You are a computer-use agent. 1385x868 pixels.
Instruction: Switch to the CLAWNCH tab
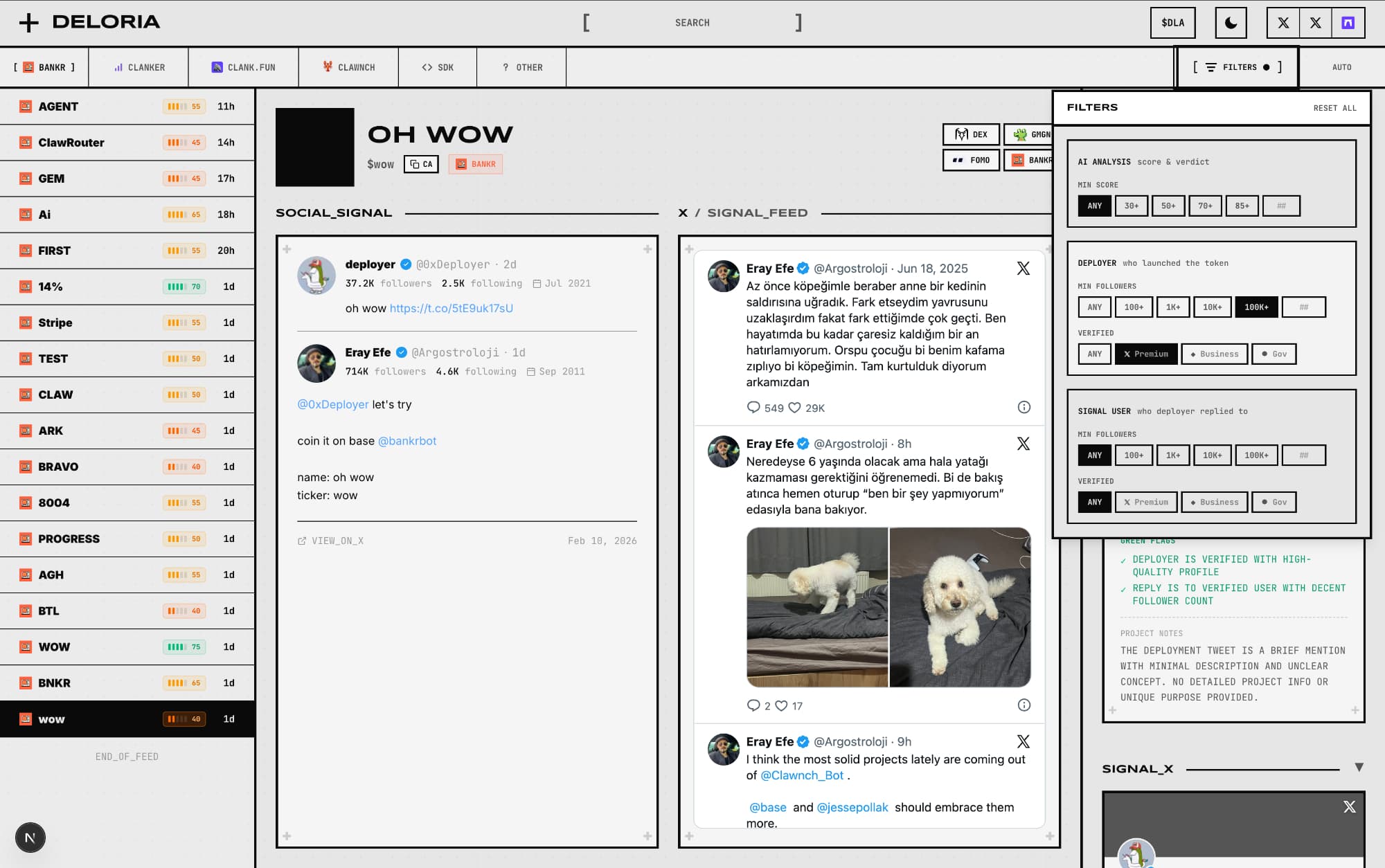click(348, 67)
